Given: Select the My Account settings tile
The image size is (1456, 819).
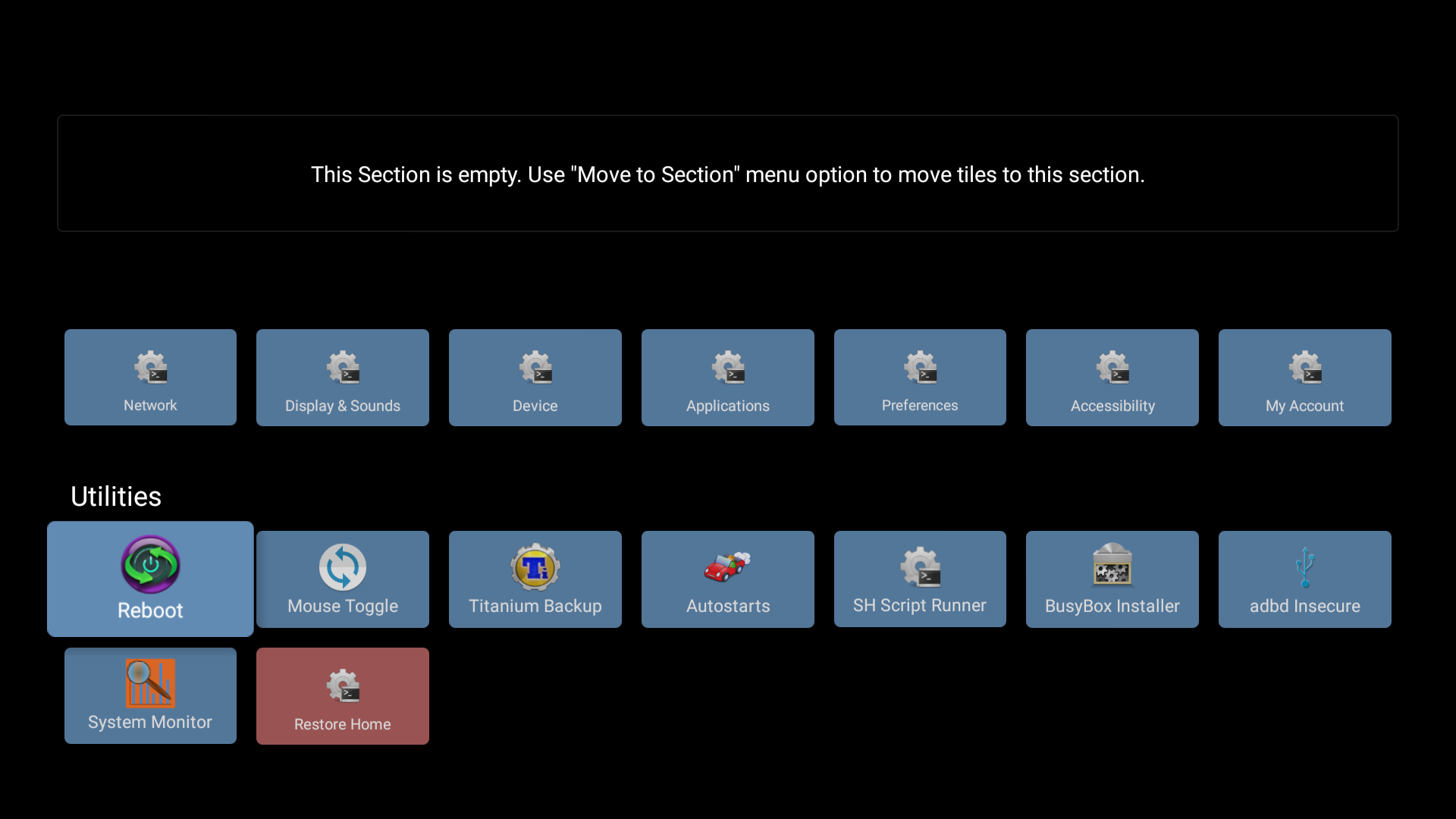Looking at the screenshot, I should point(1304,377).
